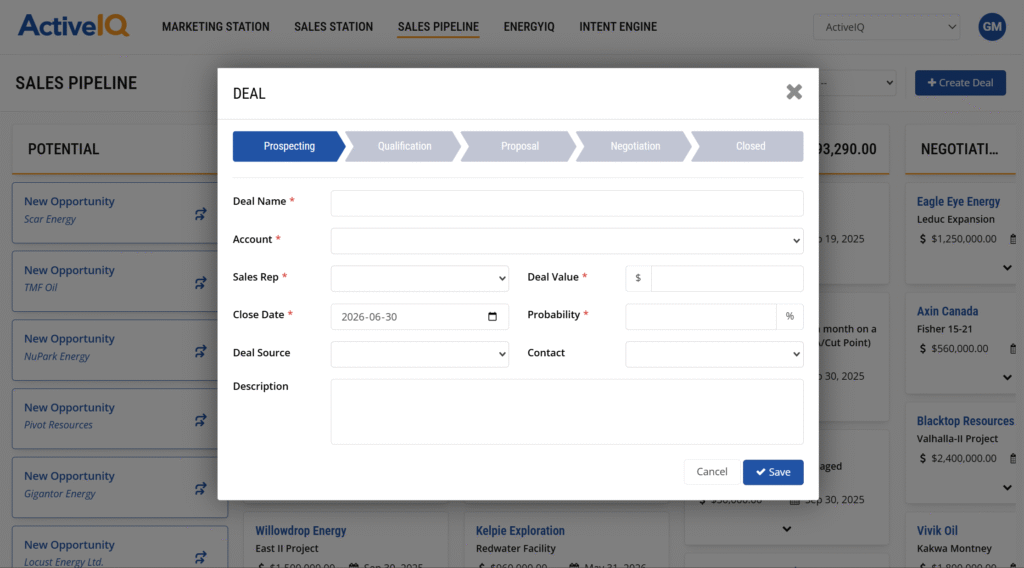The width and height of the screenshot is (1024, 568).
Task: Focus the Deal Value amount field
Action: click(x=727, y=279)
